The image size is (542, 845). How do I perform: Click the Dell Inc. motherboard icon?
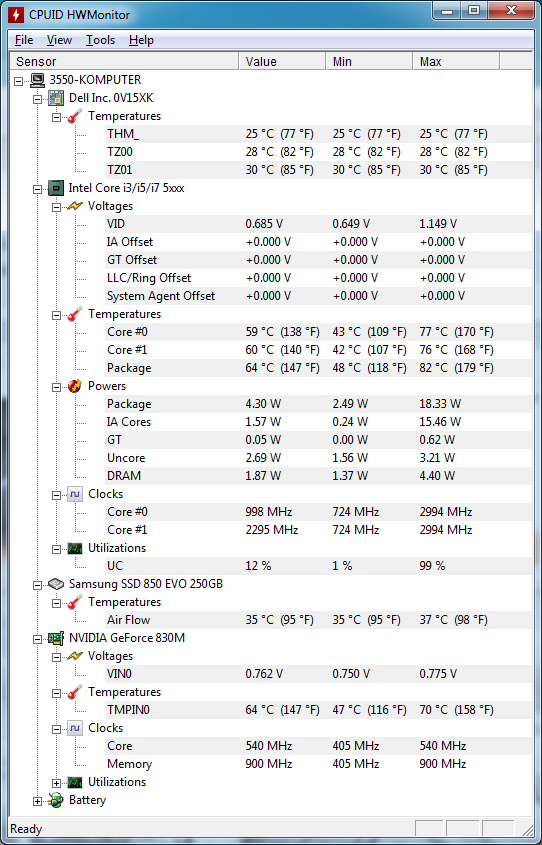click(56, 98)
